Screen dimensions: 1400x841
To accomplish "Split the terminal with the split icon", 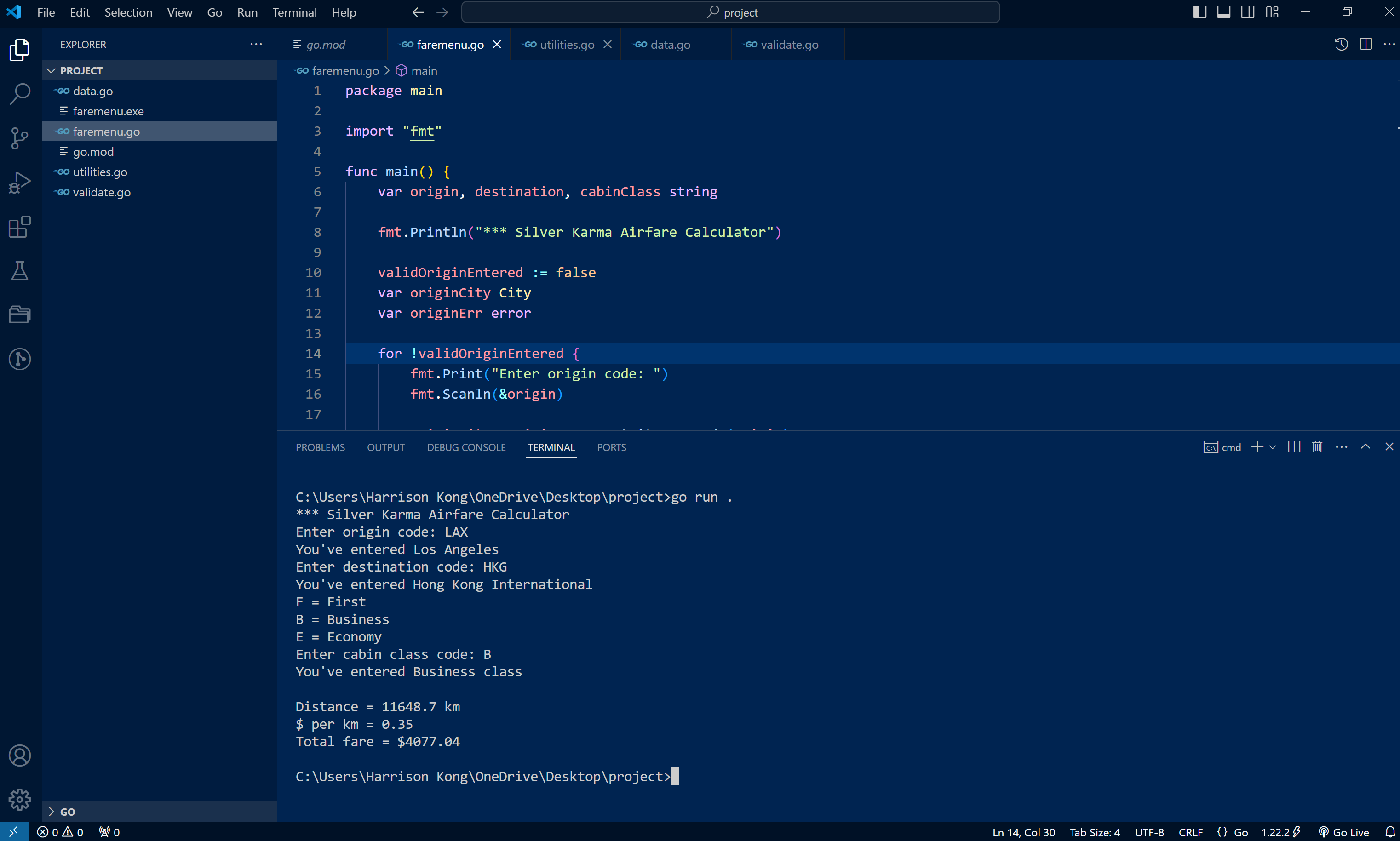I will tap(1294, 446).
